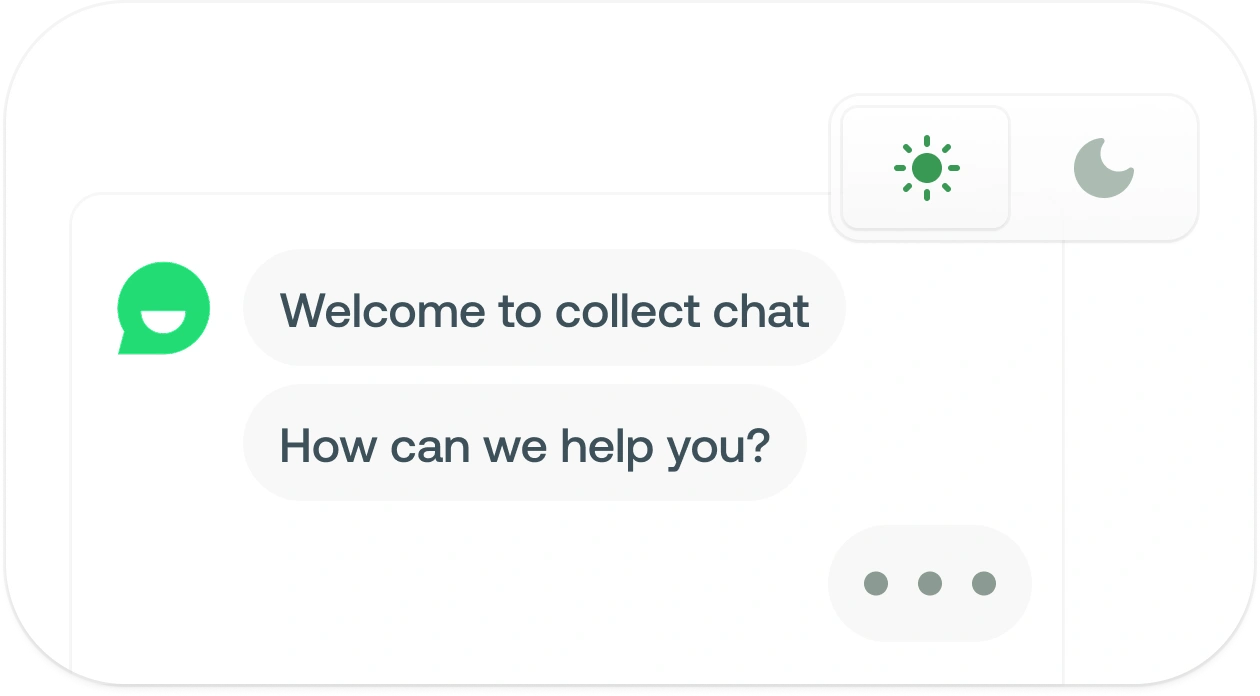The width and height of the screenshot is (1260, 696).
Task: Click the rightmost dot in typing indicator
Action: [x=983, y=583]
